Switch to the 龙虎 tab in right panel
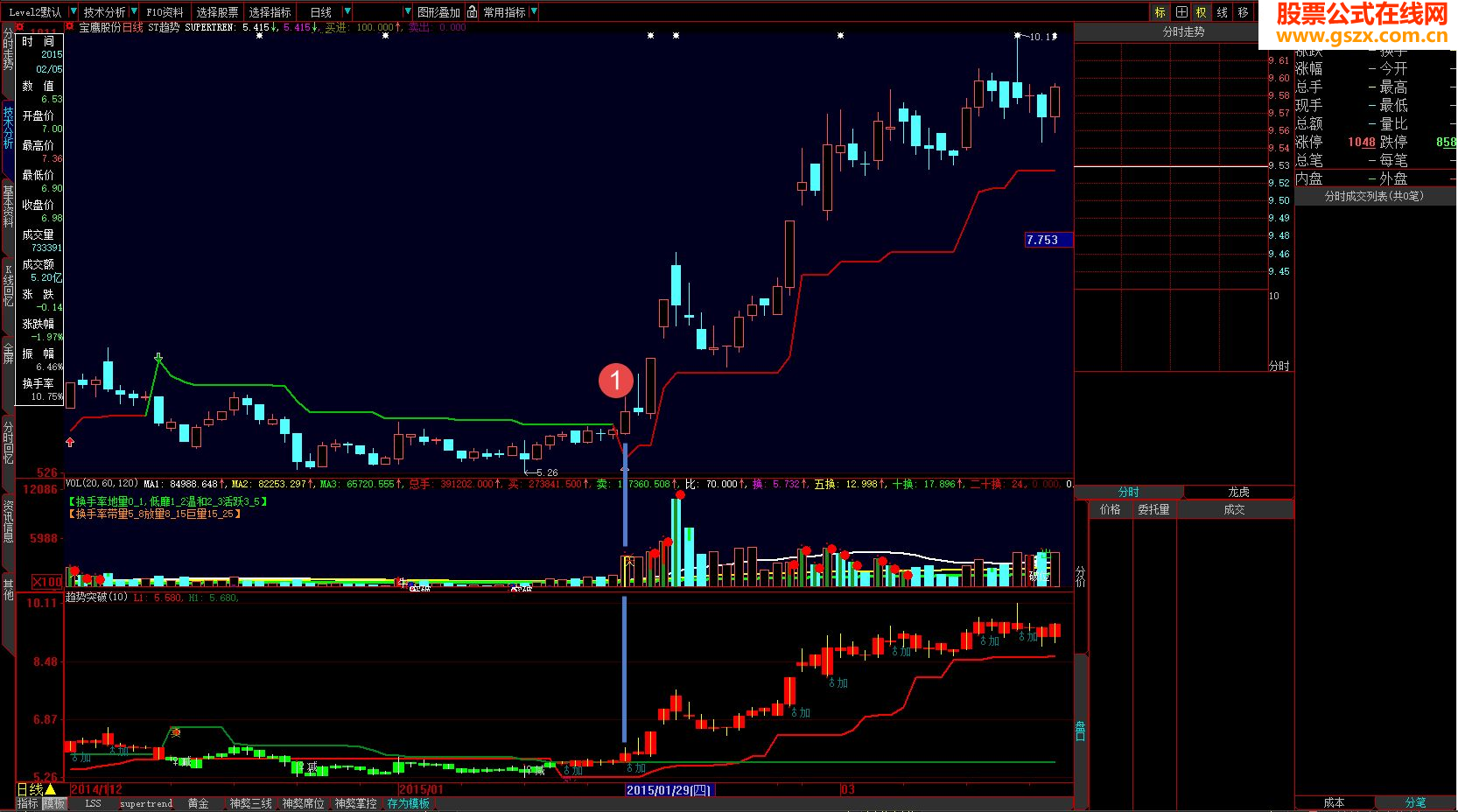 pyautogui.click(x=1238, y=492)
